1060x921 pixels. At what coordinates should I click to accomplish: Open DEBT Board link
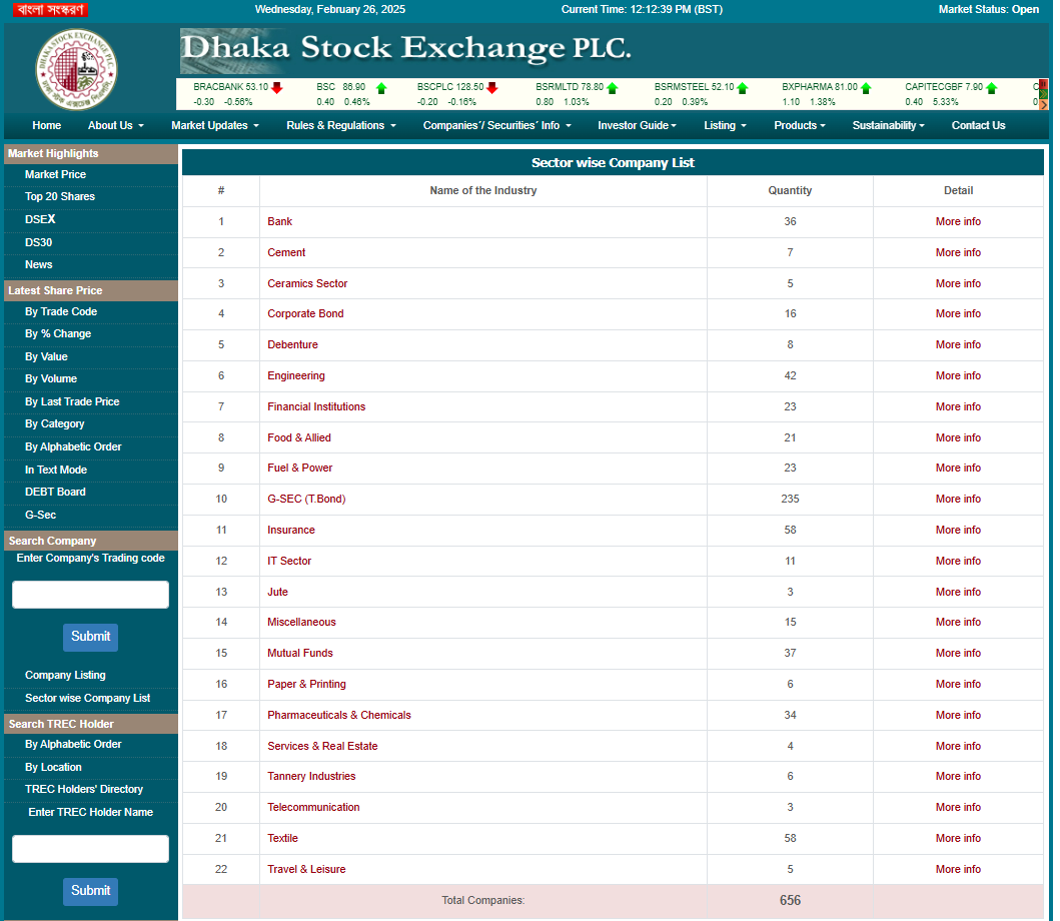point(55,492)
